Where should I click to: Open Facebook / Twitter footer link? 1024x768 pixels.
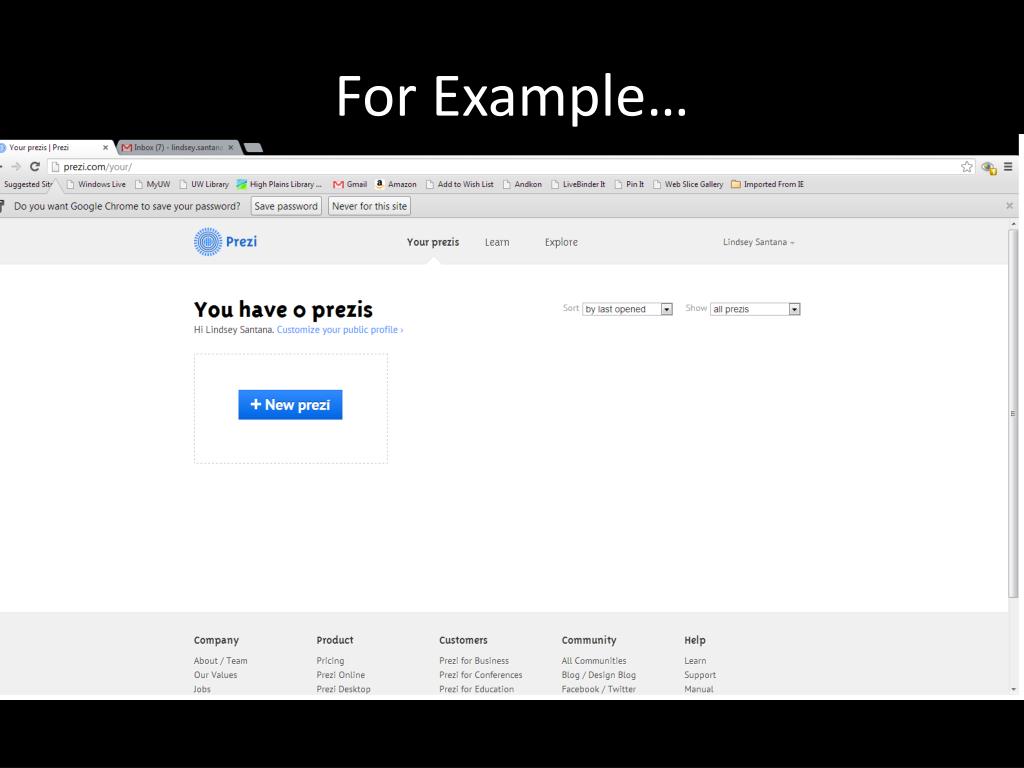599,689
